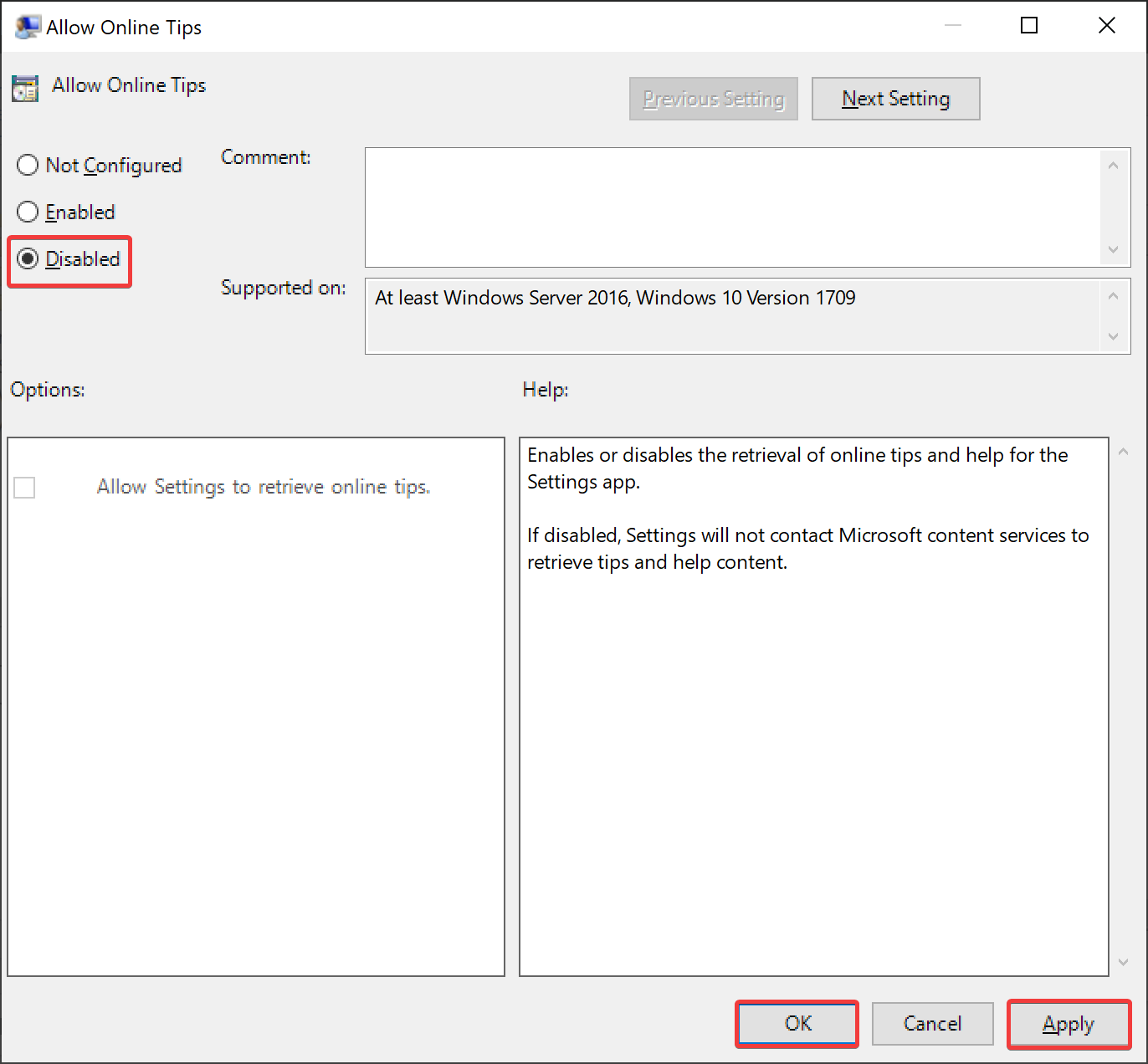Click the Help pane scroll up arrow

[1123, 452]
